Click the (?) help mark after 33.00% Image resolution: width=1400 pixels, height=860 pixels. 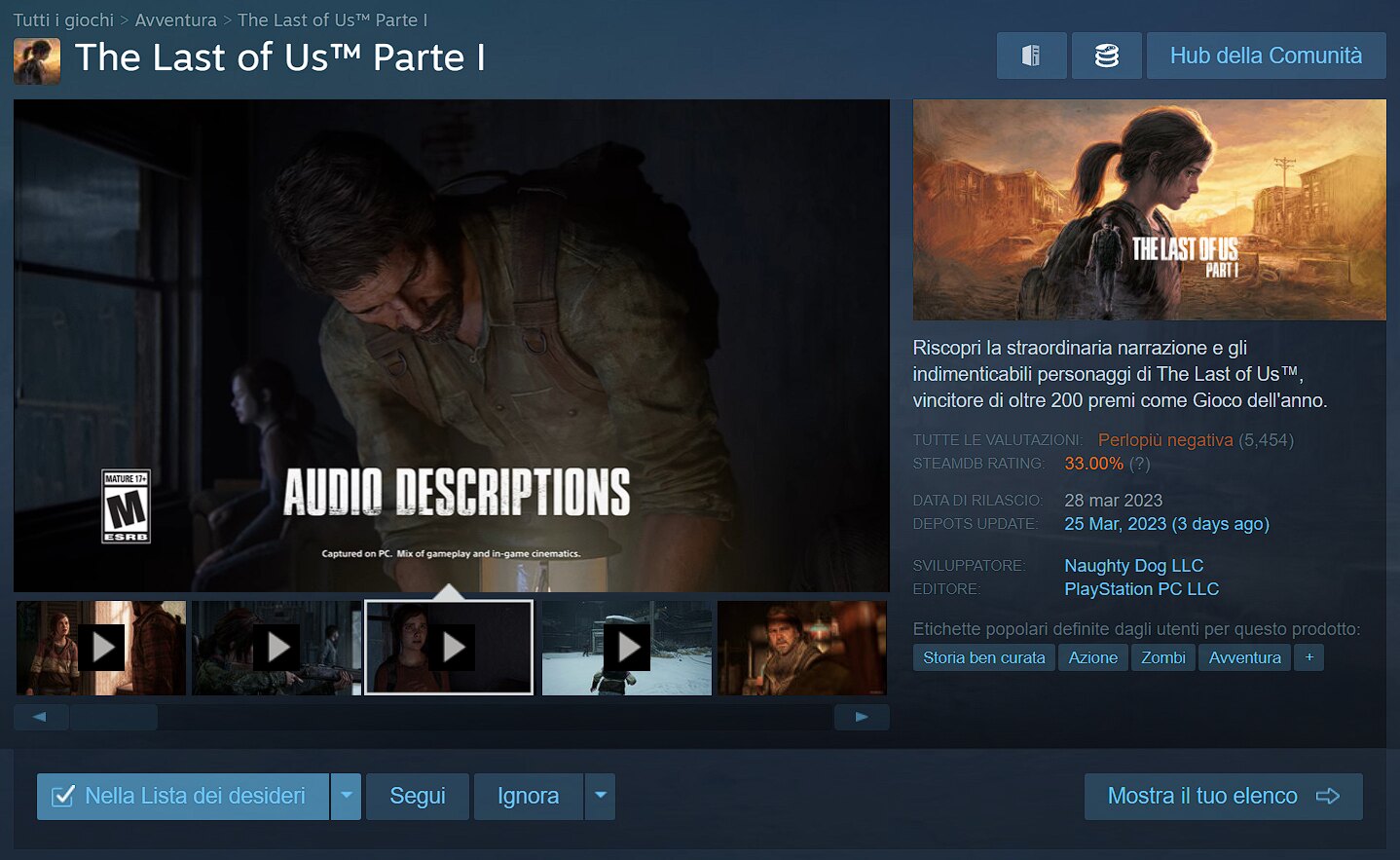[1140, 464]
